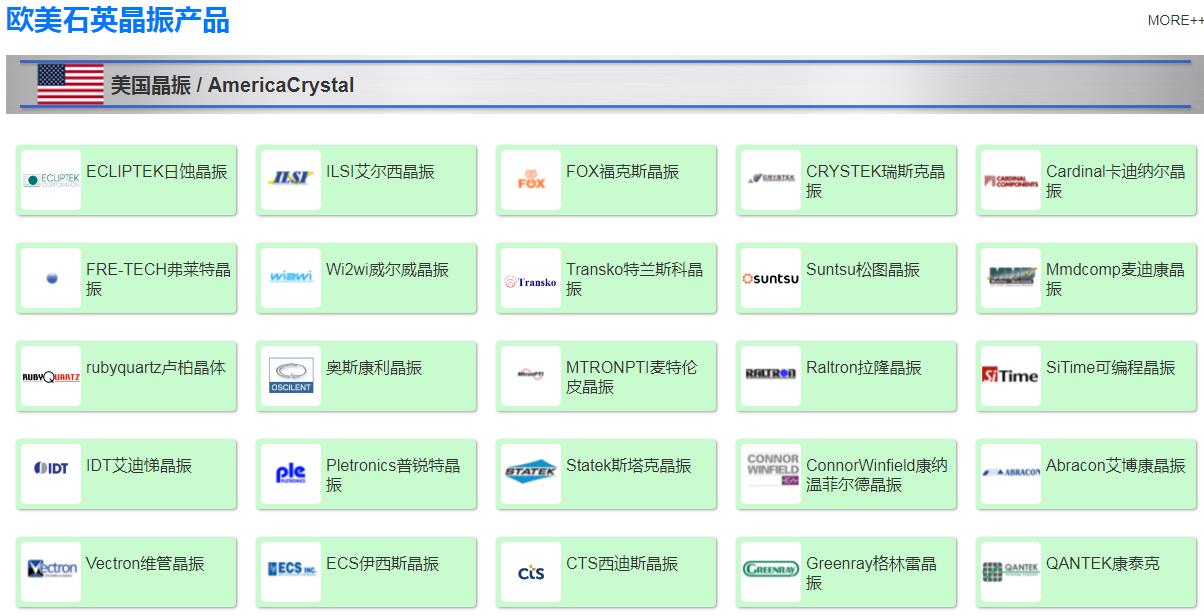Click the QANTEK logo icon
This screenshot has width=1204, height=616.
coord(1011,572)
